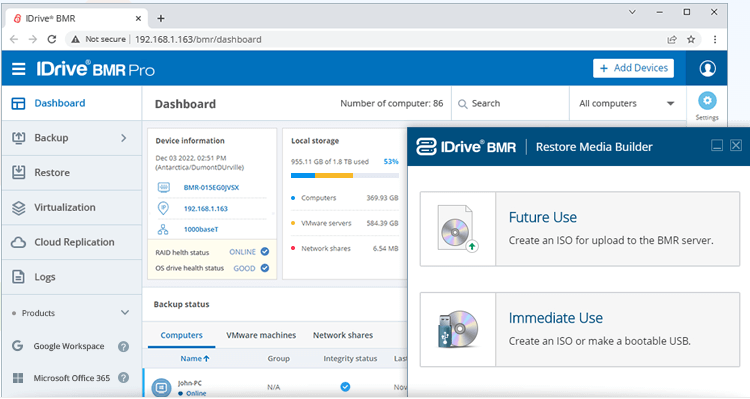Open the user account profile icon
Image resolution: width=750 pixels, height=399 pixels.
[x=707, y=68]
